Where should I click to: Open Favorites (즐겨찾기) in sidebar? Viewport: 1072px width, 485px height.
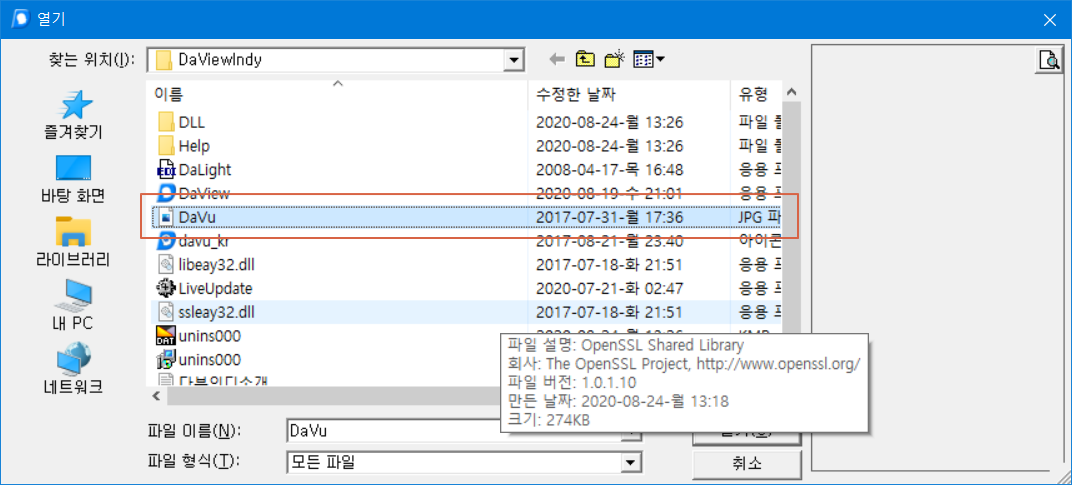[72, 114]
